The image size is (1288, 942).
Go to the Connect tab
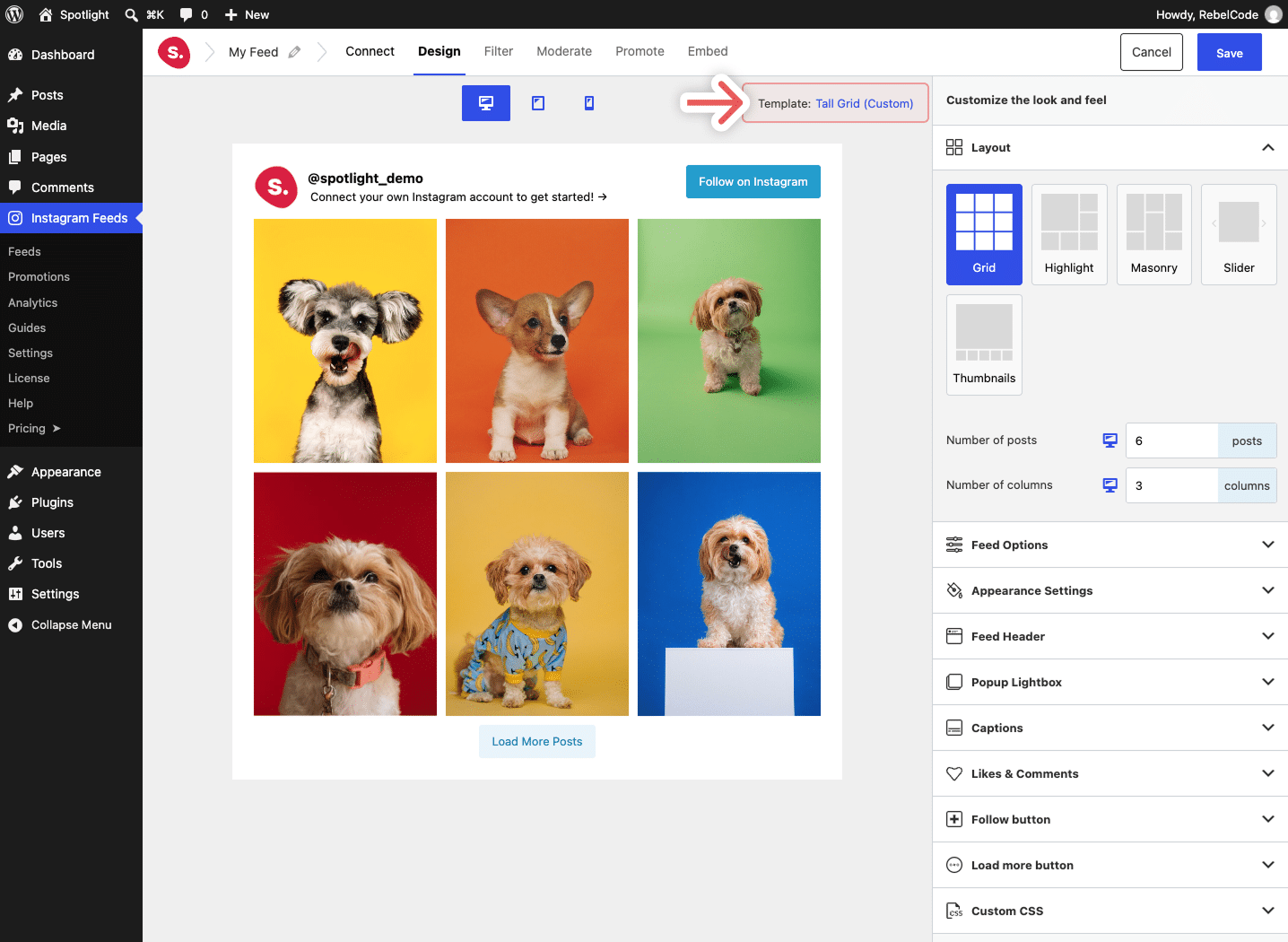pyautogui.click(x=370, y=52)
